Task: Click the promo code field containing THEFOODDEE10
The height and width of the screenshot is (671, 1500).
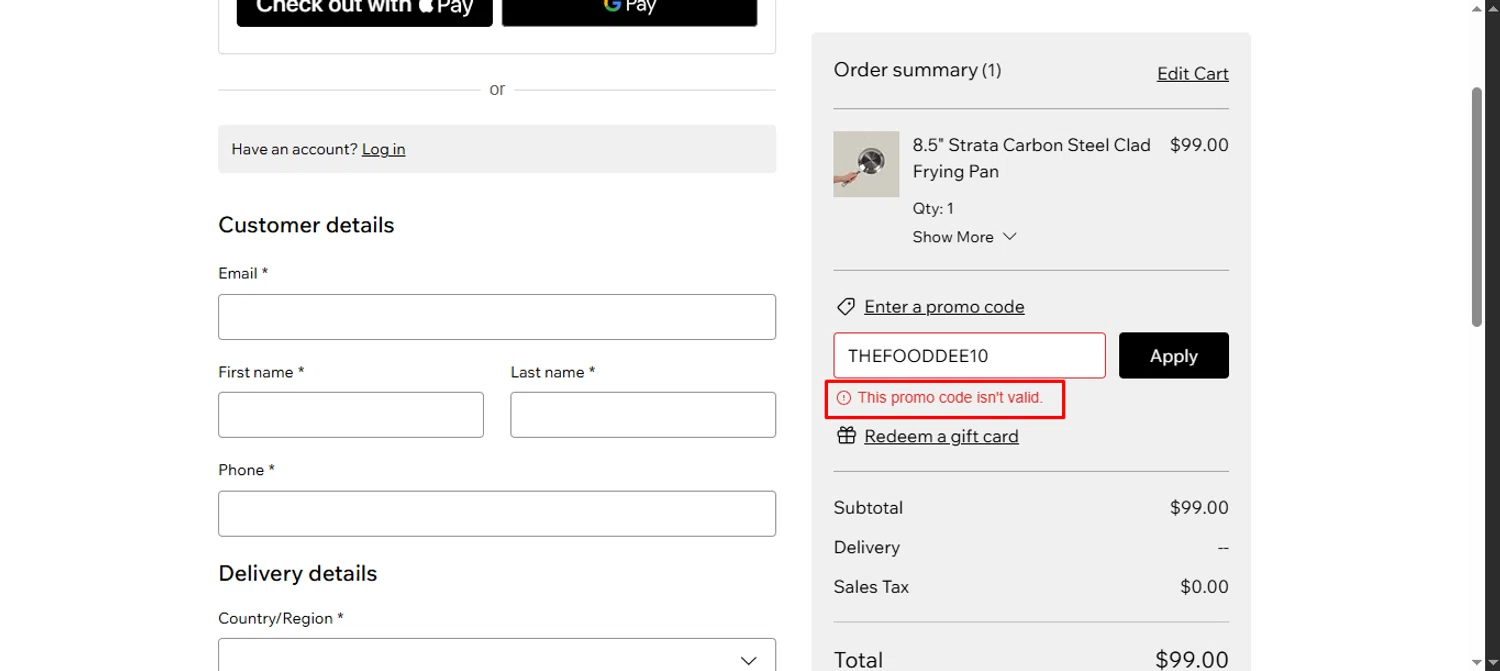Action: coord(970,356)
